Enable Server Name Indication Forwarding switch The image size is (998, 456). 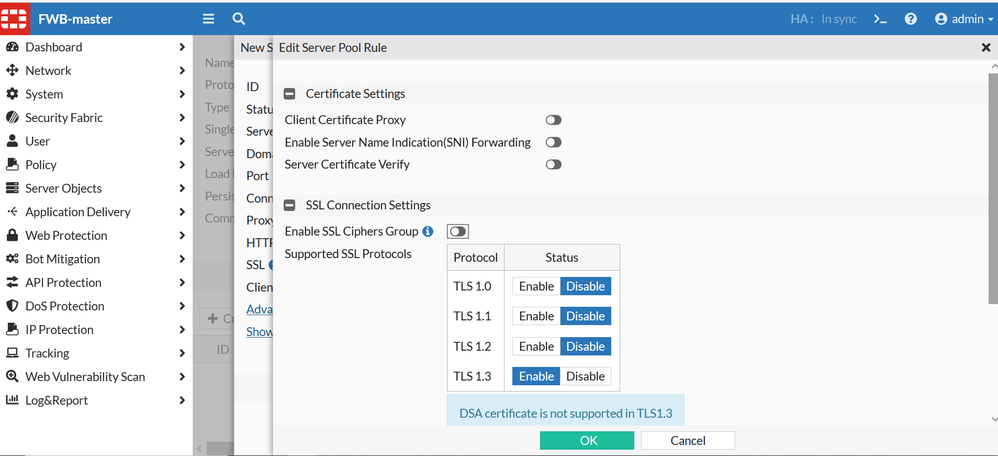553,142
